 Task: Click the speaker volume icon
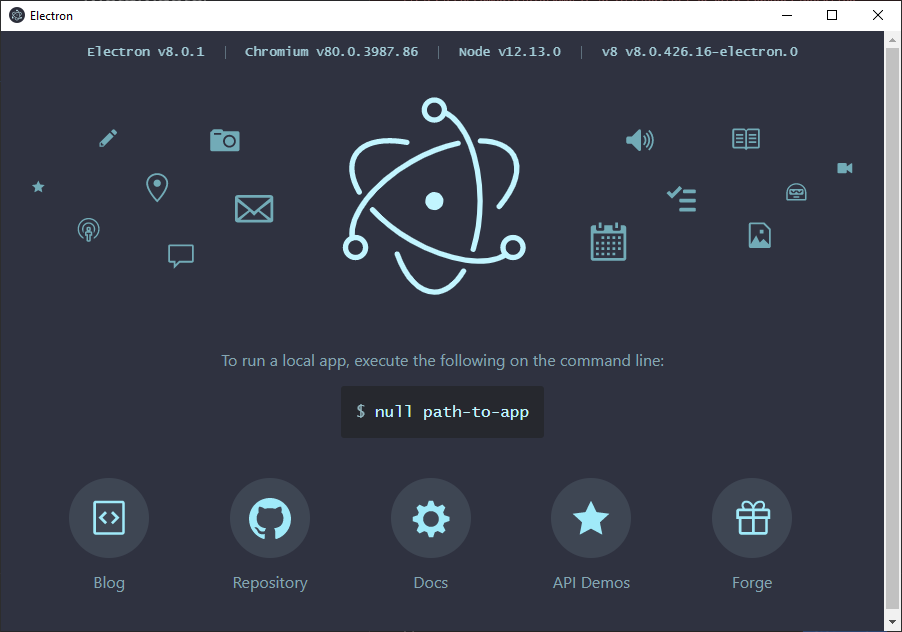coord(640,140)
